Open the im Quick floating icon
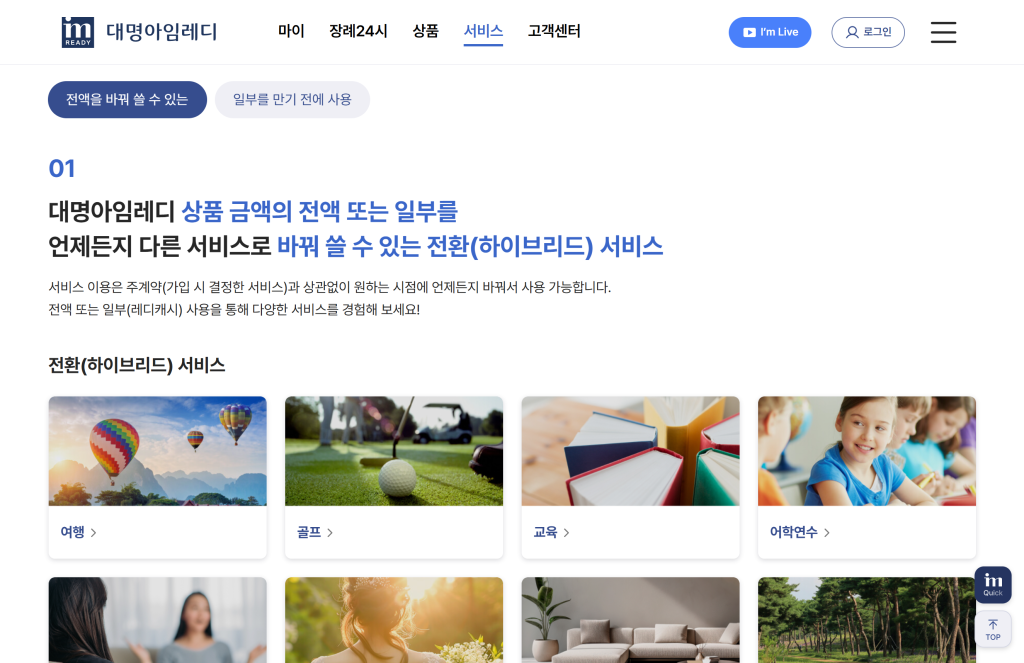The image size is (1024, 663). [993, 585]
